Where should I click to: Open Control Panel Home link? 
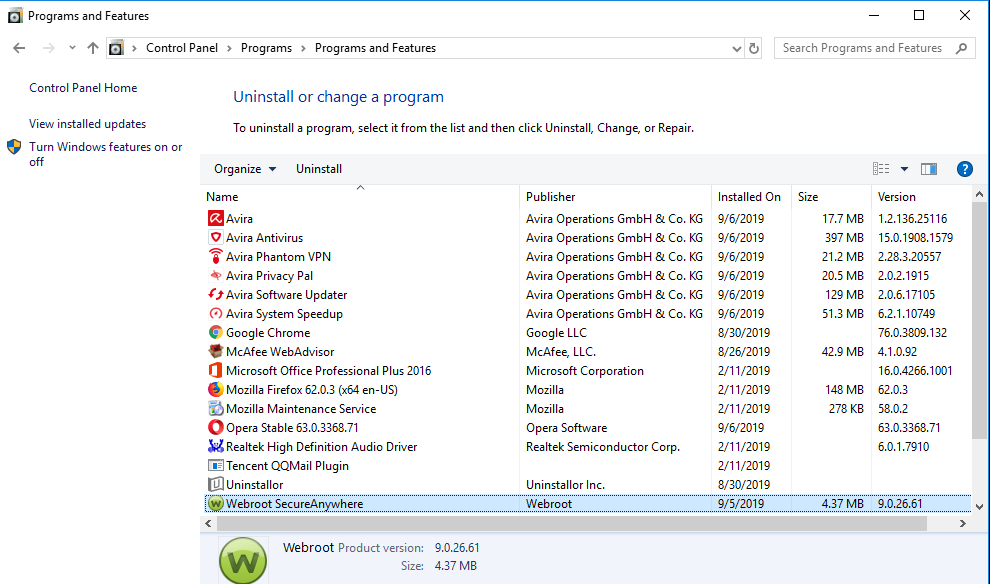tap(83, 88)
